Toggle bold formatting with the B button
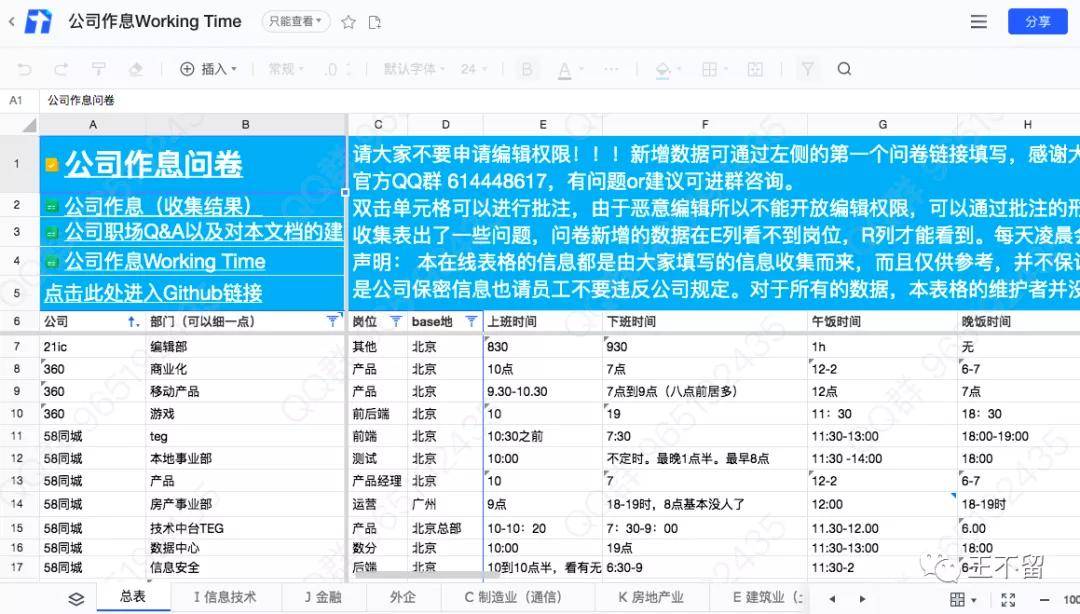 coord(527,69)
